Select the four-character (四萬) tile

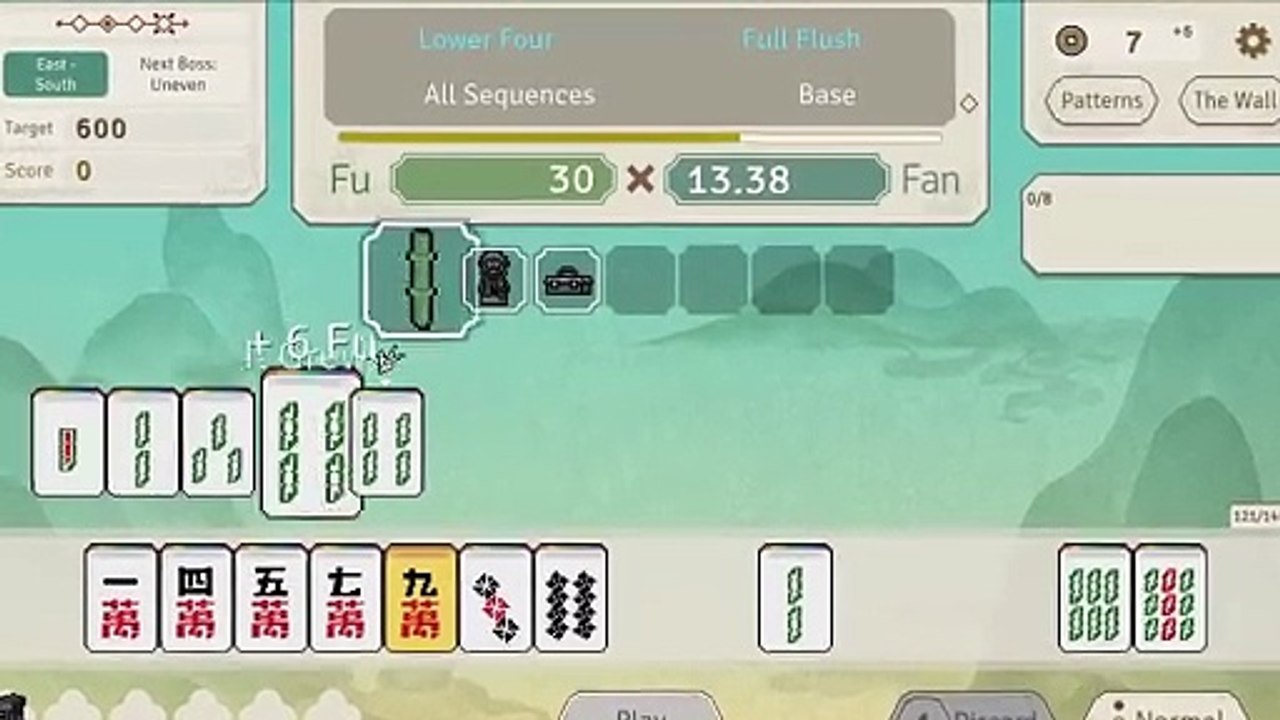pyautogui.click(x=196, y=598)
